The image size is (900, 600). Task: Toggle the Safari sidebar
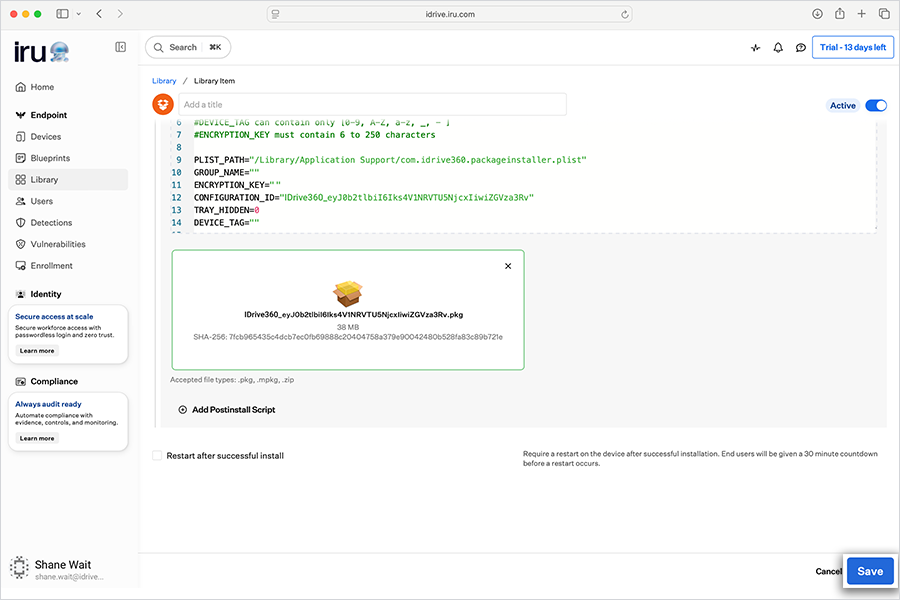tap(62, 14)
